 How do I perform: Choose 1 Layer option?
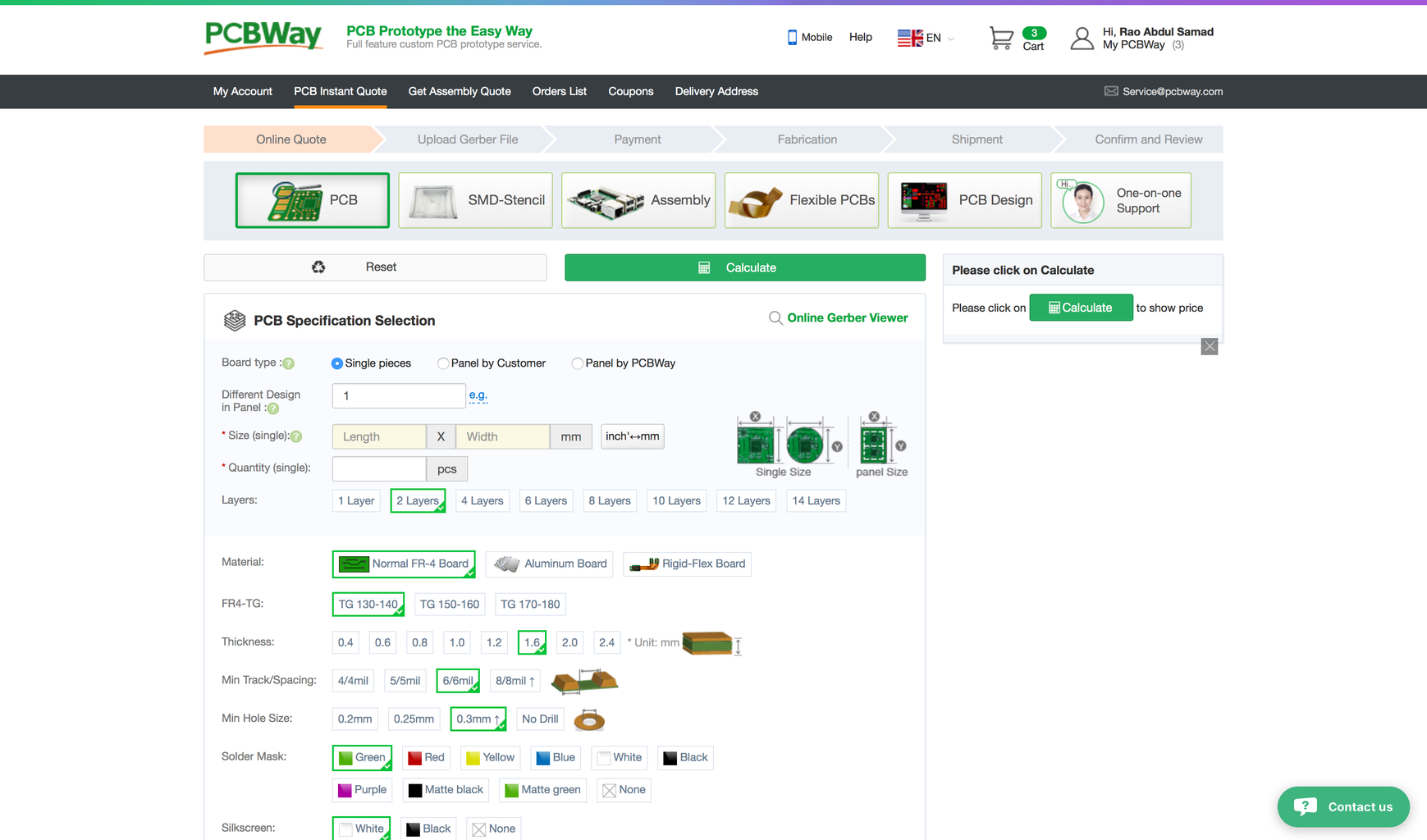click(x=356, y=500)
